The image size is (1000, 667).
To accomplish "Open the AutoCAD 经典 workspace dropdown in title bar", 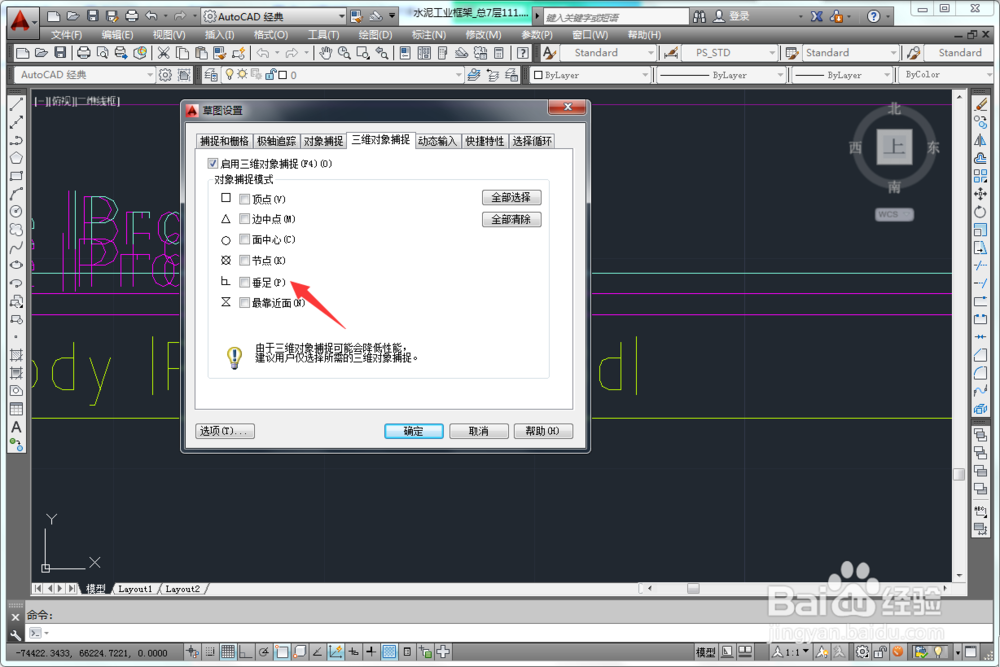I will (274, 16).
